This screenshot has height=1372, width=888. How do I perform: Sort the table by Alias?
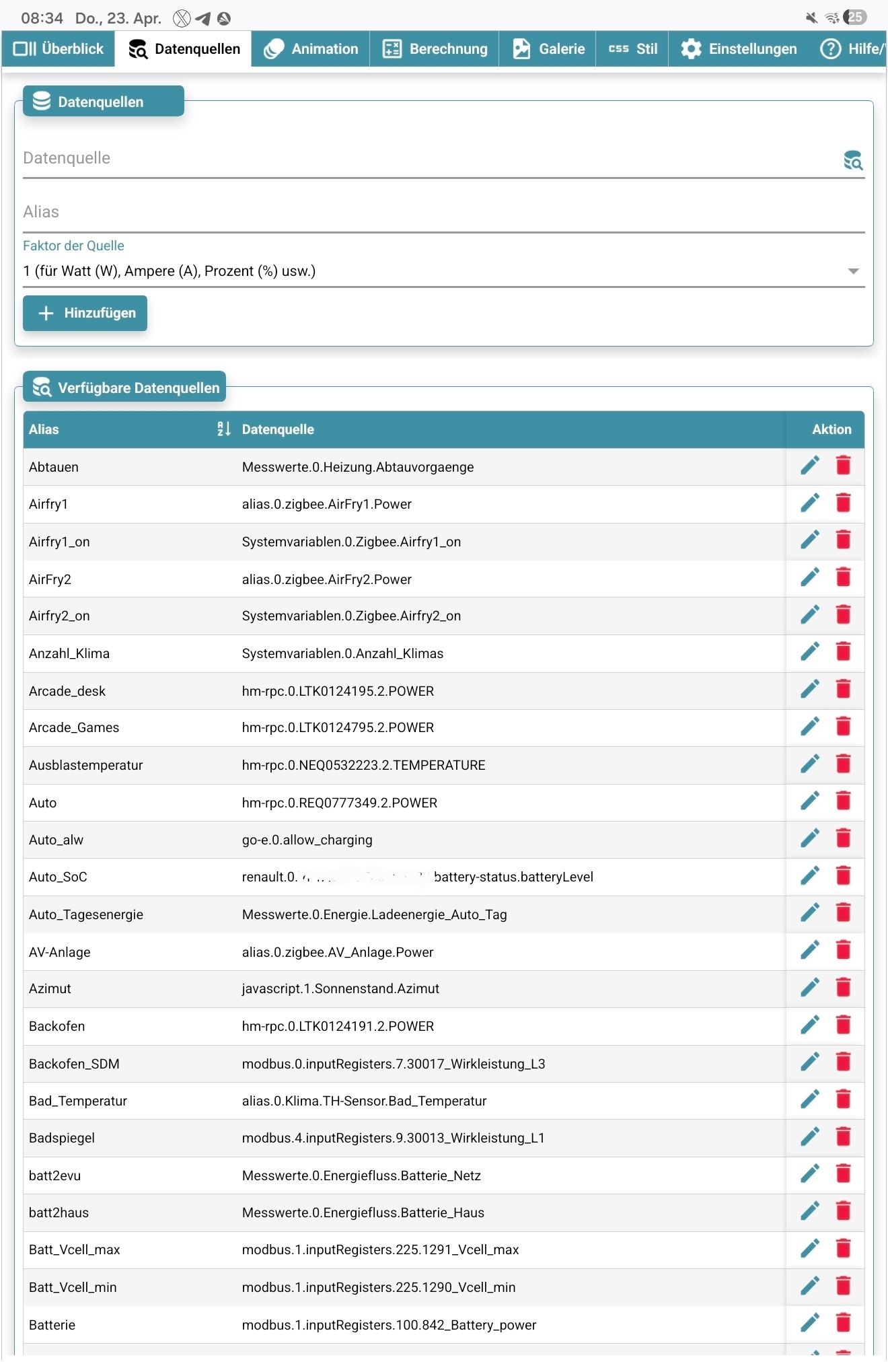(x=224, y=429)
